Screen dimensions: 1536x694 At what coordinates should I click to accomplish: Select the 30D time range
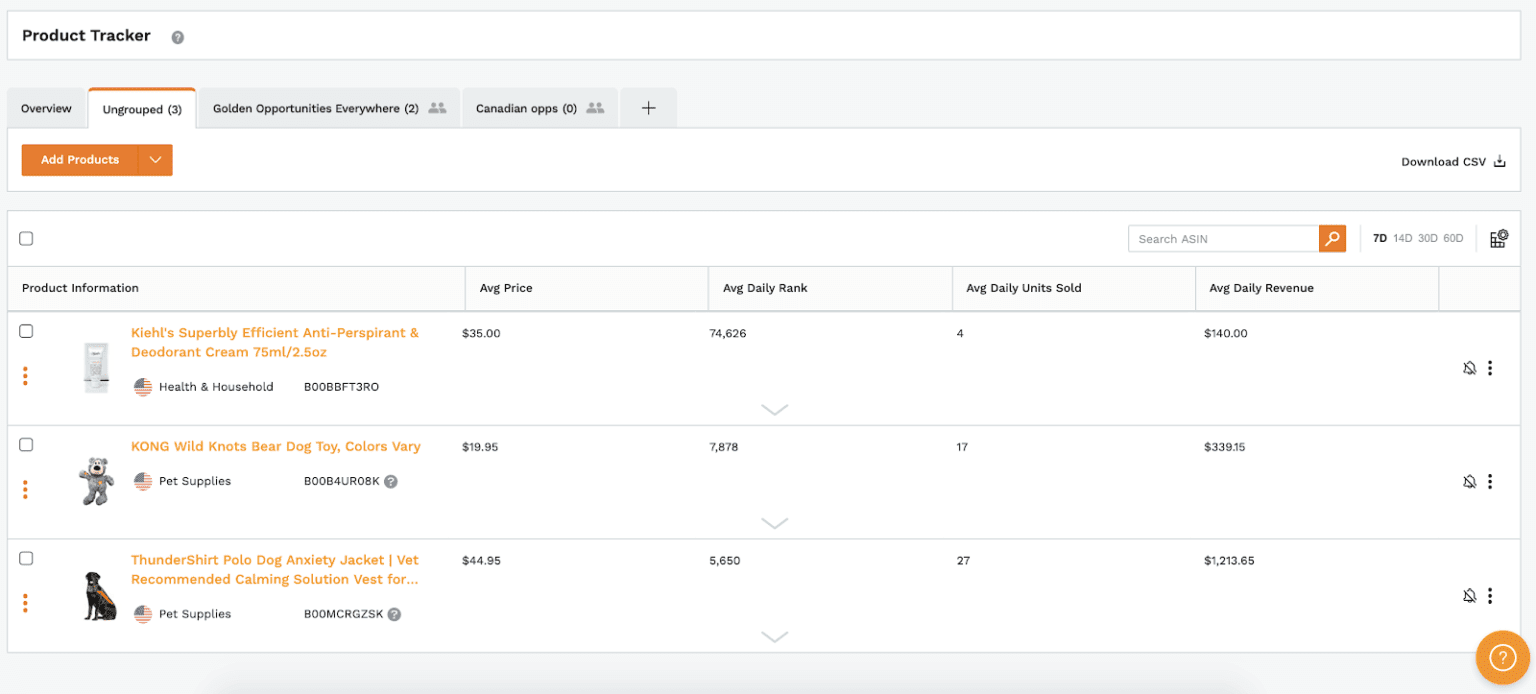click(1426, 238)
